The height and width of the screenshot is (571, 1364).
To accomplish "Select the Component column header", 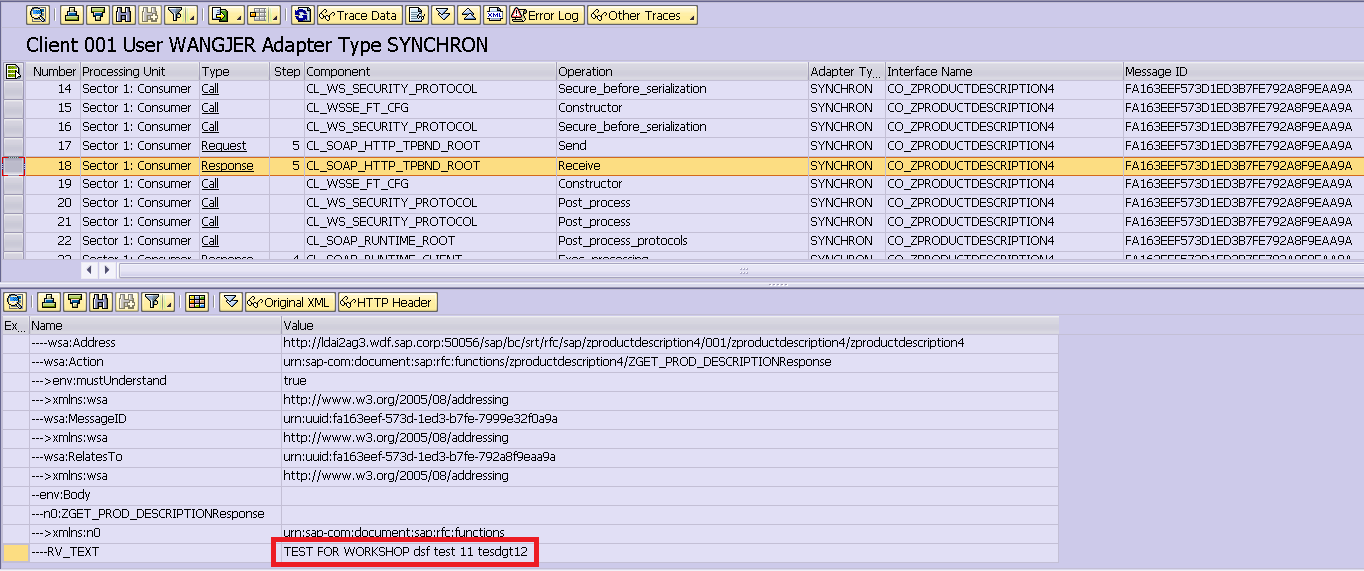I will point(430,71).
